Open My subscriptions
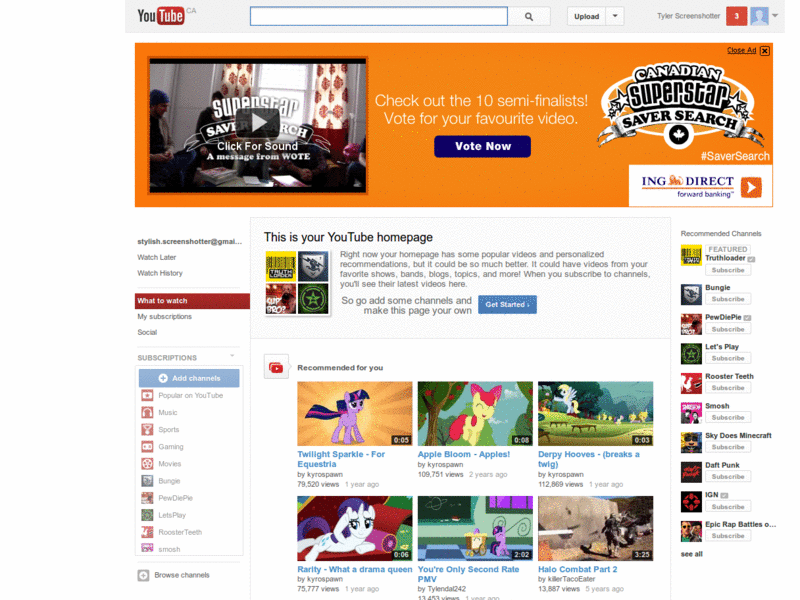The height and width of the screenshot is (600, 800). pos(164,317)
